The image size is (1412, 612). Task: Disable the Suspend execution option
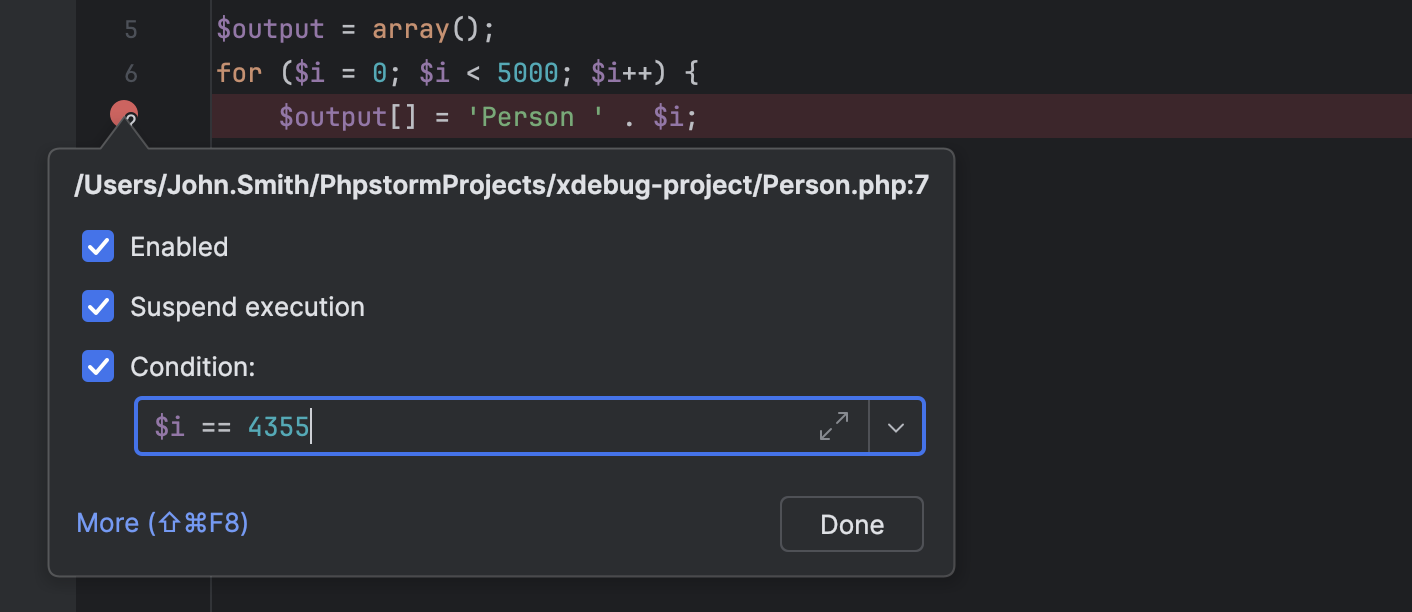click(x=98, y=306)
